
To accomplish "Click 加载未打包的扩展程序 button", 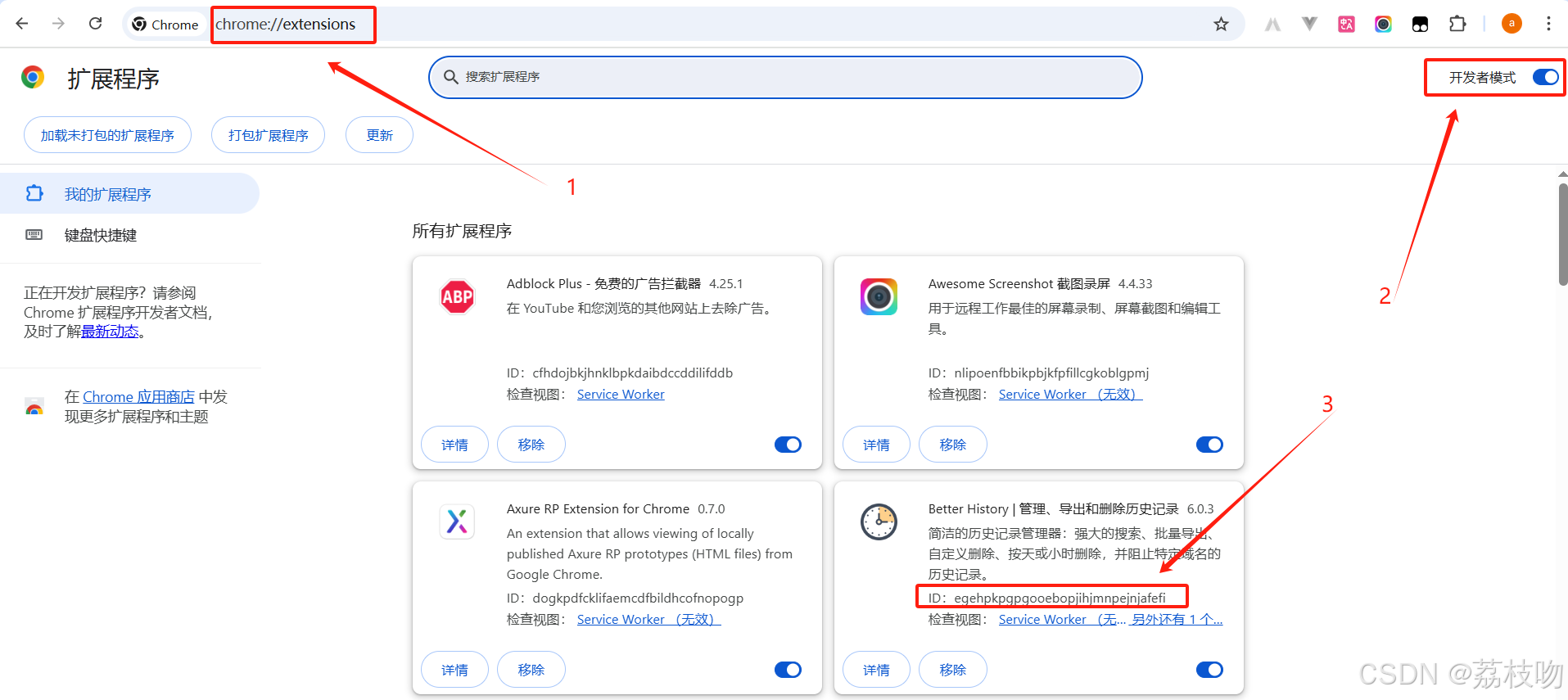I will (107, 135).
